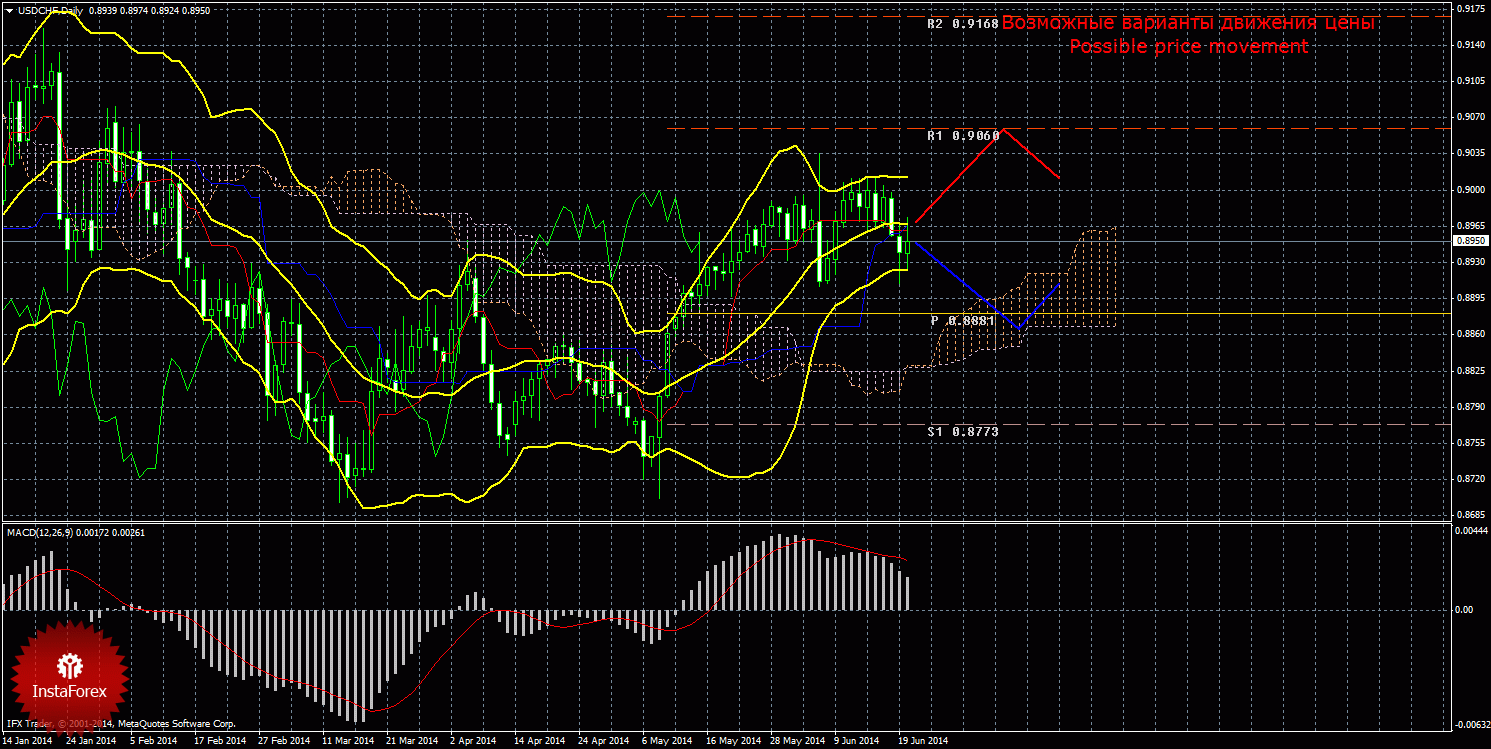The height and width of the screenshot is (749, 1491).
Task: Click the '11 Mar 2014' date label
Action: 347,741
